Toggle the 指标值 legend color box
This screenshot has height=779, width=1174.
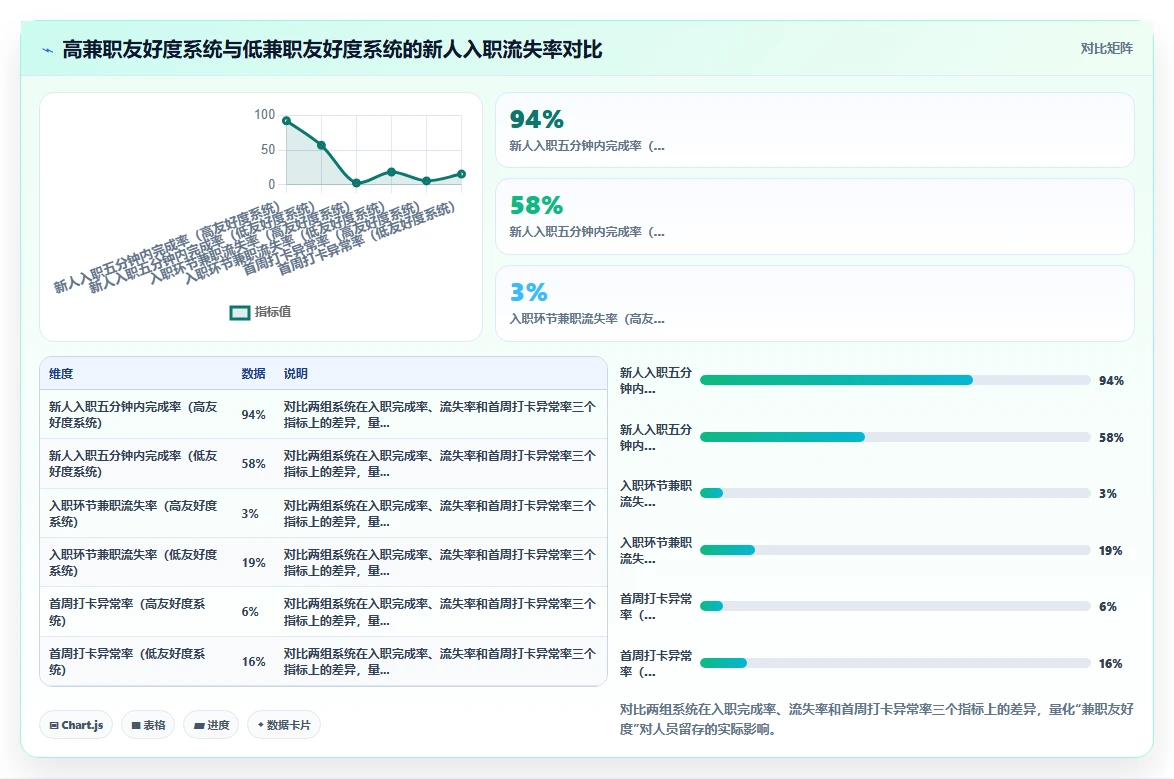pyautogui.click(x=240, y=312)
